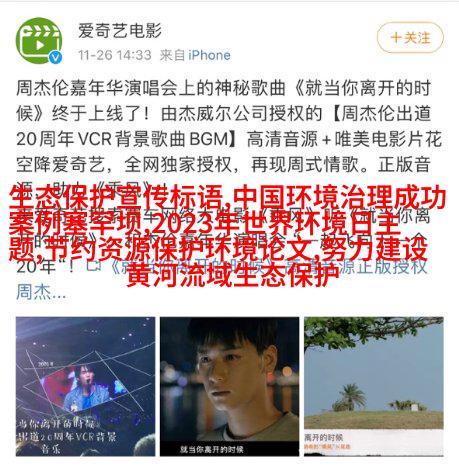
Task: Open the 爱奇艺电影 green clapperboard avatar
Action: coord(39,41)
